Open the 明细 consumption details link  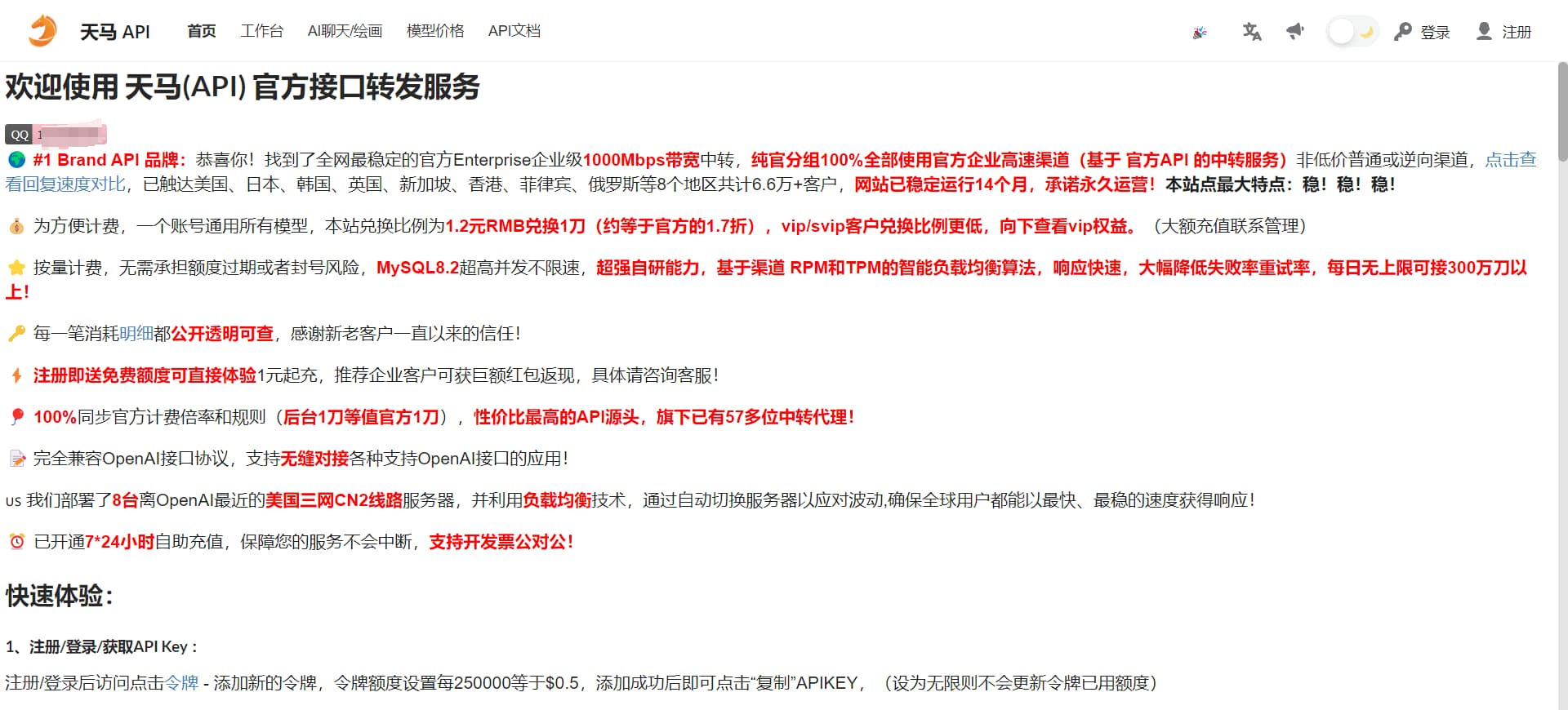pyautogui.click(x=136, y=334)
